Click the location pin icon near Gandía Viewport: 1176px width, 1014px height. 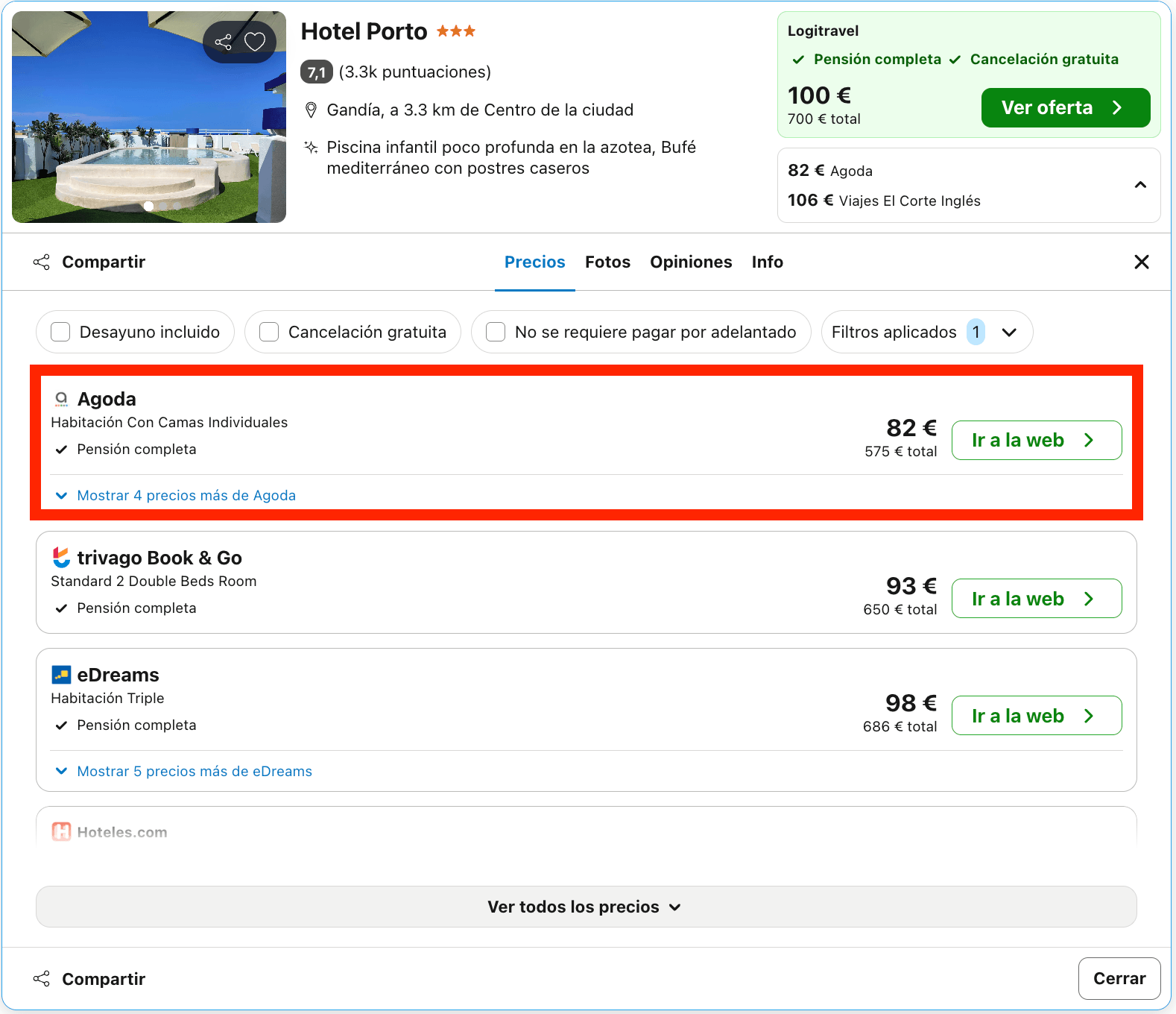[312, 110]
